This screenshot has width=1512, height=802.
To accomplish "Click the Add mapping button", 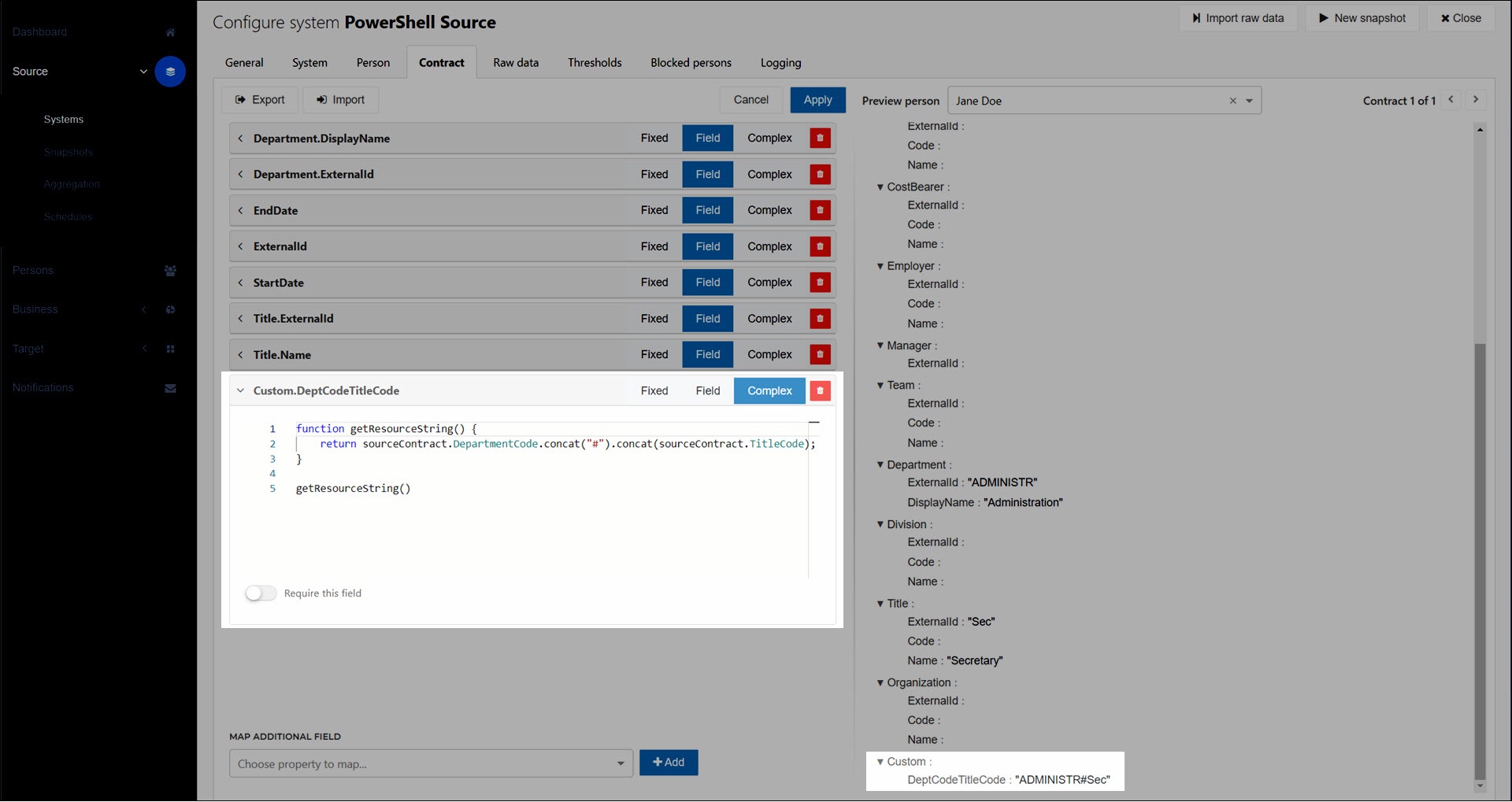I will (669, 763).
